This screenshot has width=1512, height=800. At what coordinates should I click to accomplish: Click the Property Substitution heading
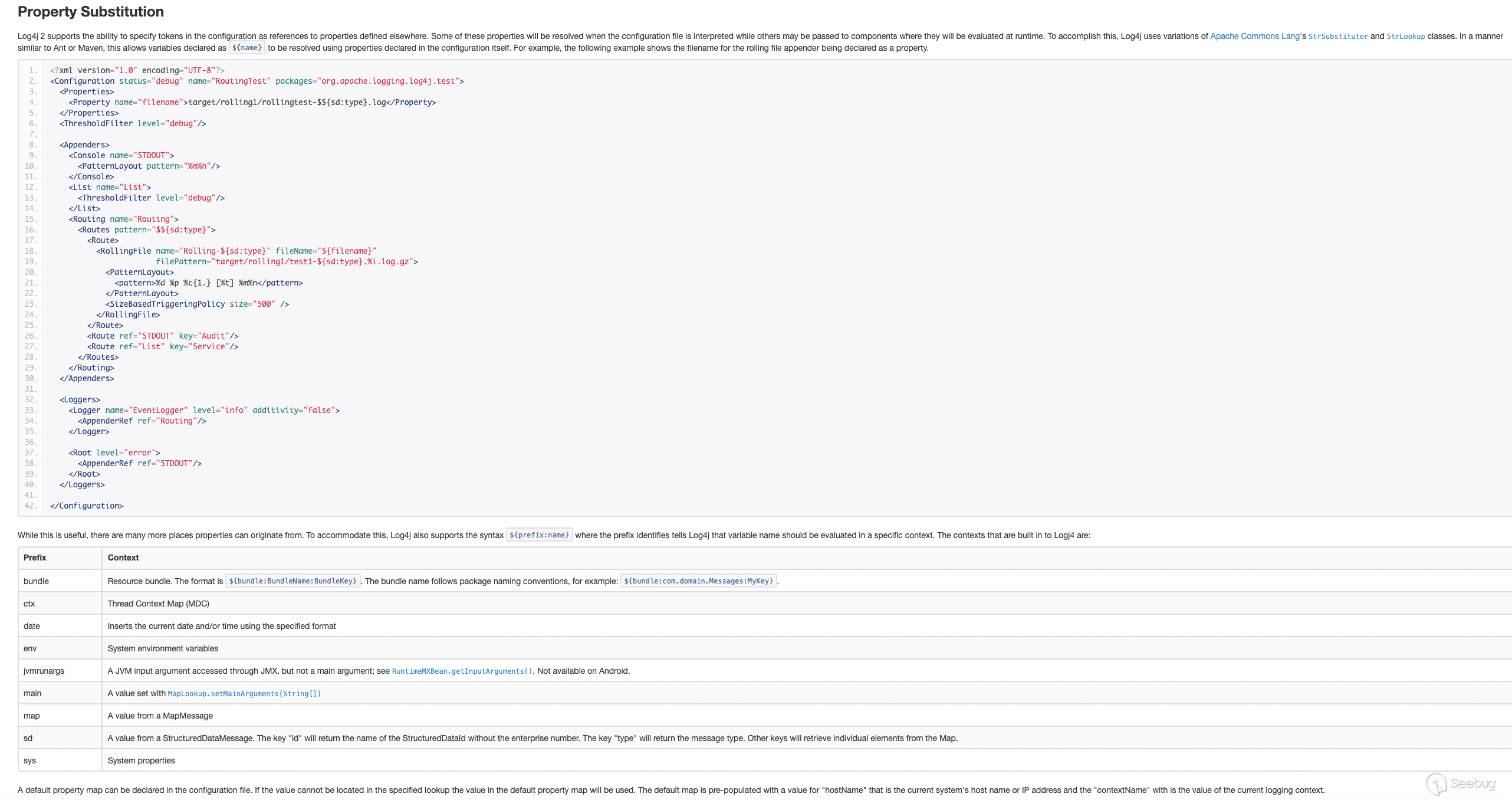pos(91,12)
